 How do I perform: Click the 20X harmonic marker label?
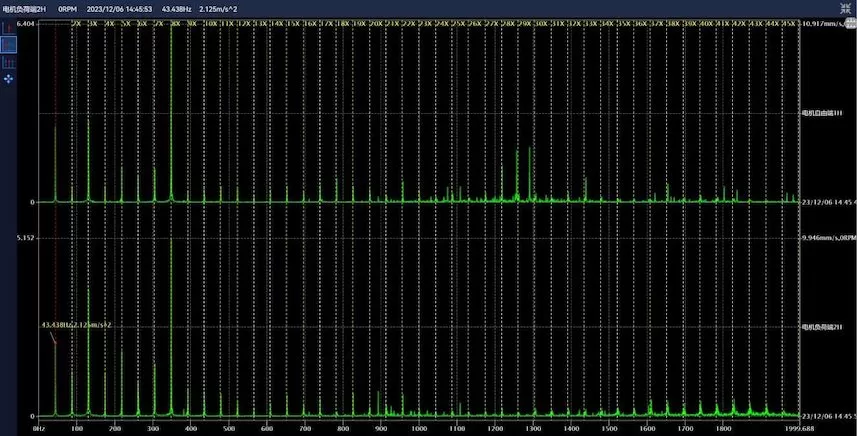click(x=376, y=23)
